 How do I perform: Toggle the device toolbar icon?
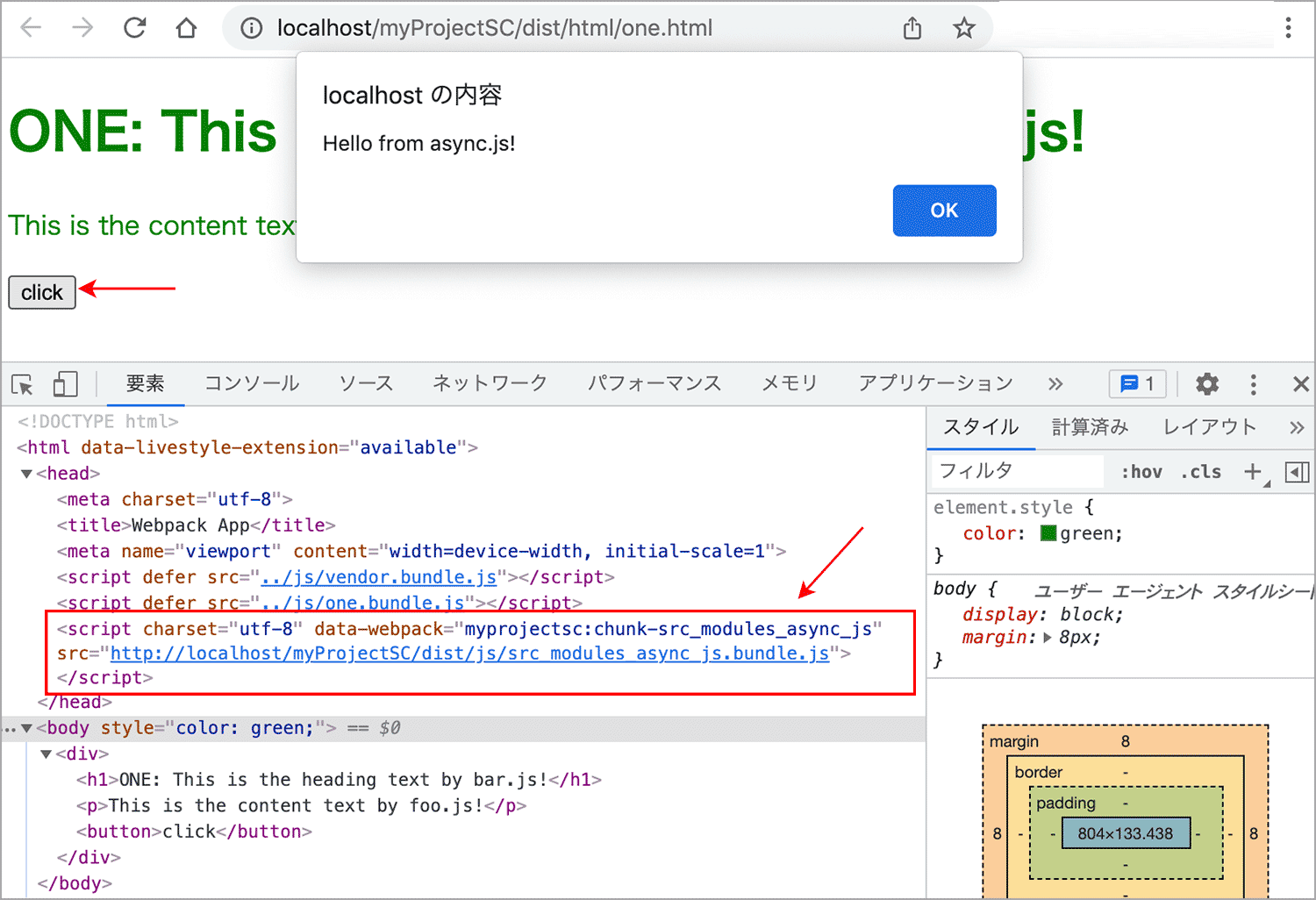(65, 384)
